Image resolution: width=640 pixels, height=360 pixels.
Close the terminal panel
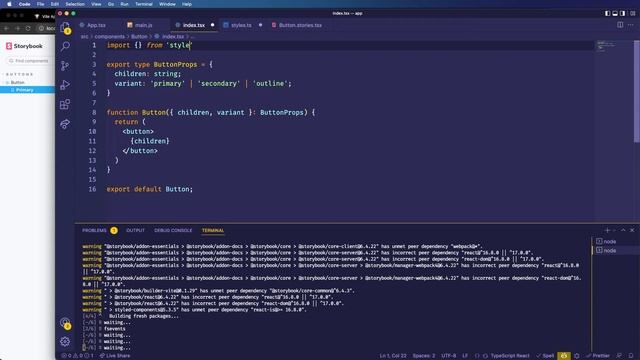pyautogui.click(x=632, y=230)
